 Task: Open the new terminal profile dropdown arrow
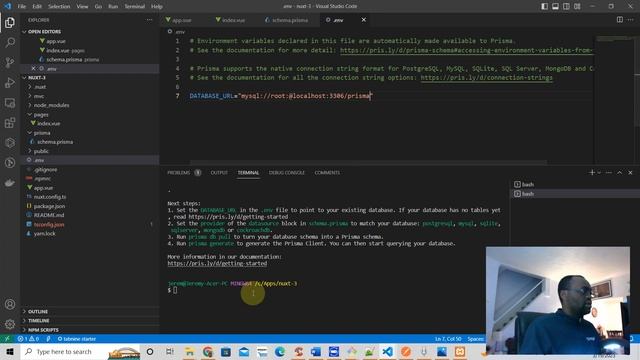[x=599, y=173]
